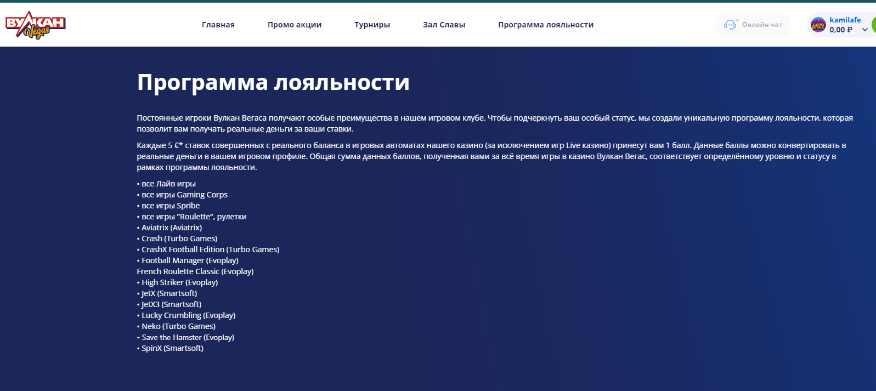Open the Главная menu item
876x391 pixels.
click(x=218, y=25)
